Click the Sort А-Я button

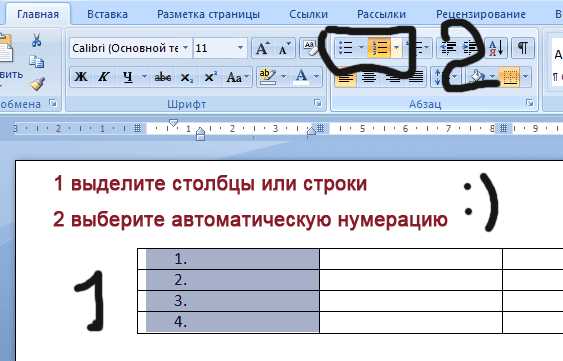pos(497,47)
